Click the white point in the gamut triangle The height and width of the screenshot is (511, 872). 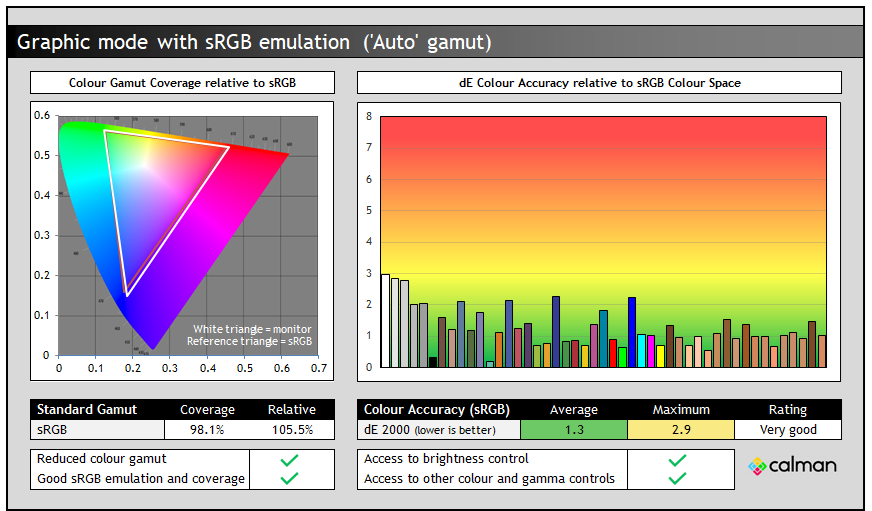[x=146, y=164]
